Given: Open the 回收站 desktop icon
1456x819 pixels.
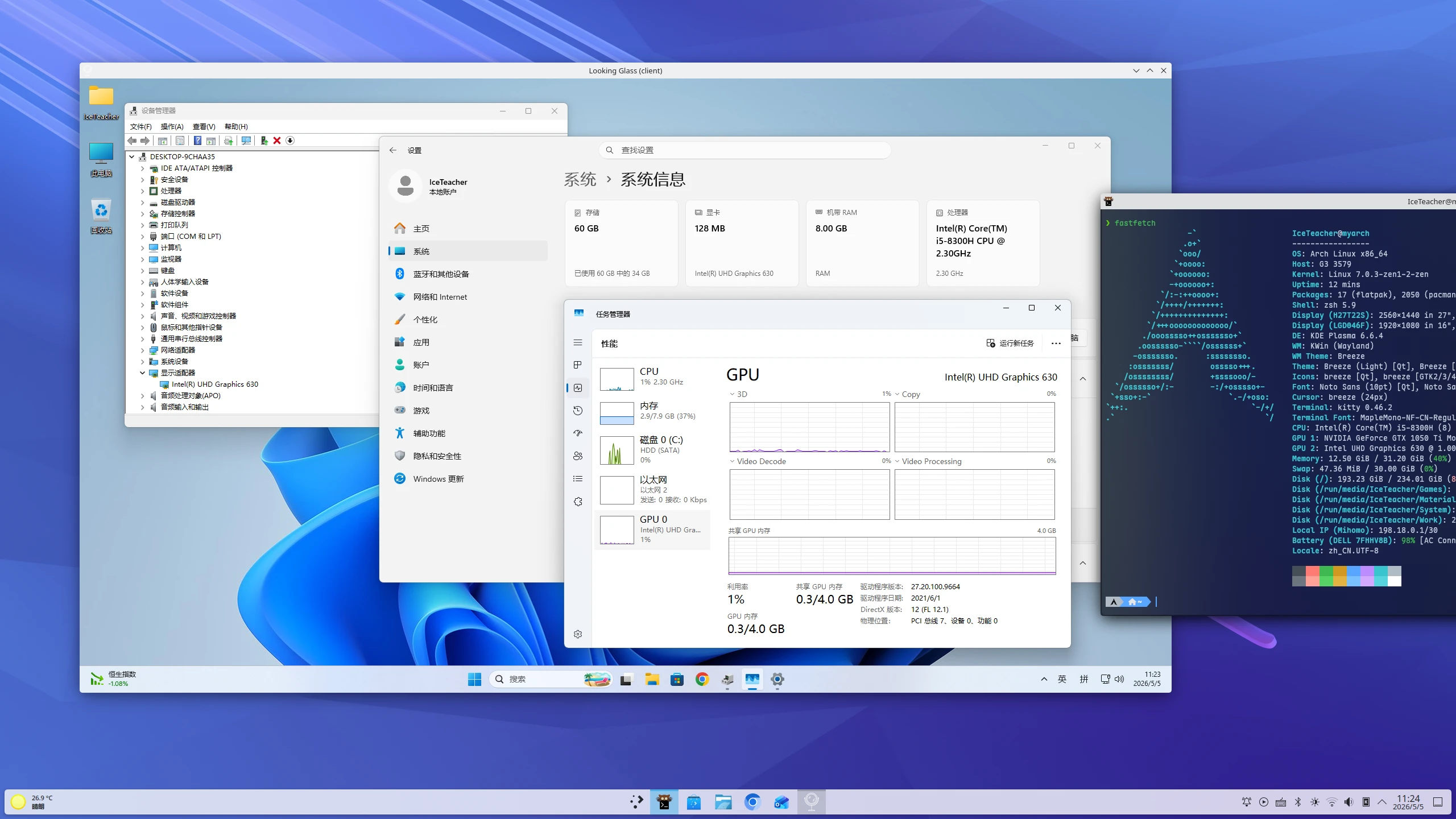Looking at the screenshot, I should click(101, 215).
